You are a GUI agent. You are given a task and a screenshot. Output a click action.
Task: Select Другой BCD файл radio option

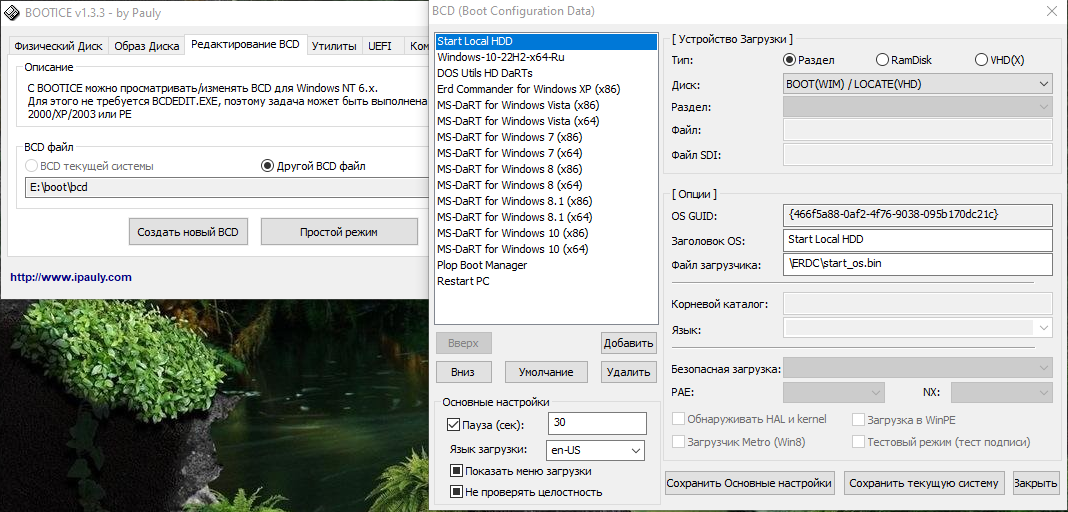click(x=267, y=166)
